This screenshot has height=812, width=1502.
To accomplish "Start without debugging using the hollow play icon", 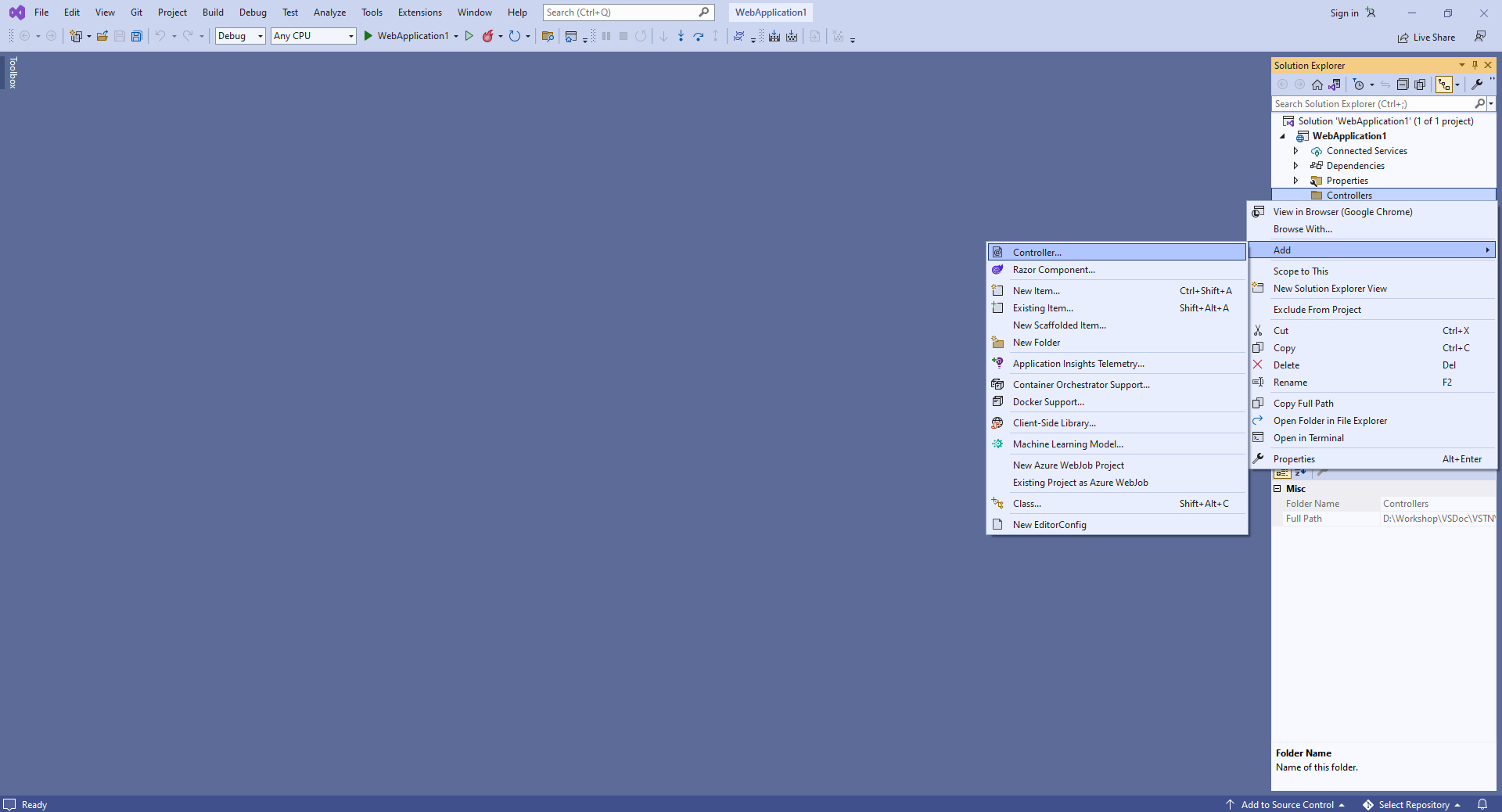I will [x=469, y=36].
